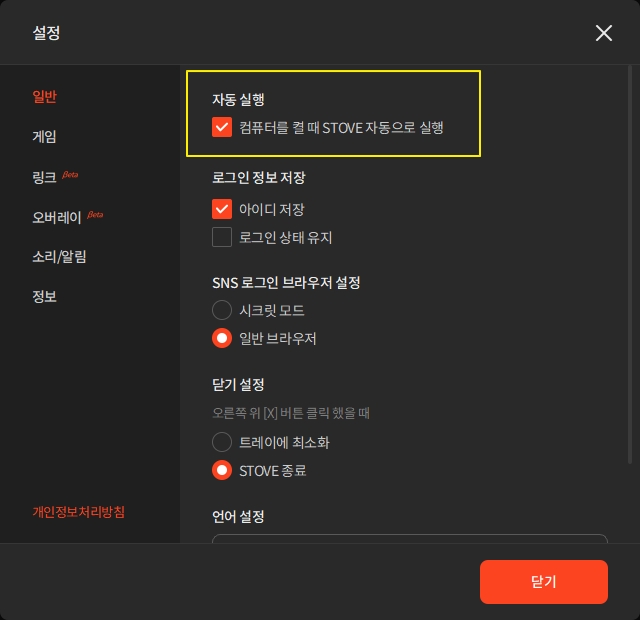Uncheck 컴퓨터를 켤 때 STOVE 자동으로 실행
The image size is (640, 620).
coord(222,127)
